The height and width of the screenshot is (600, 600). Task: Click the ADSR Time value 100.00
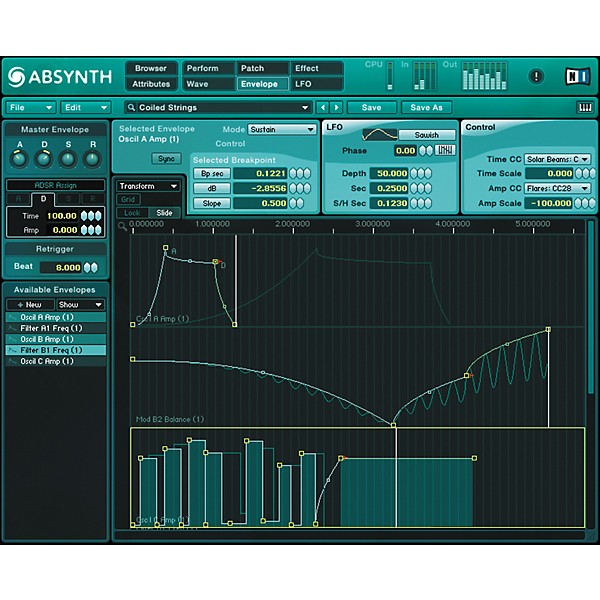(x=62, y=216)
